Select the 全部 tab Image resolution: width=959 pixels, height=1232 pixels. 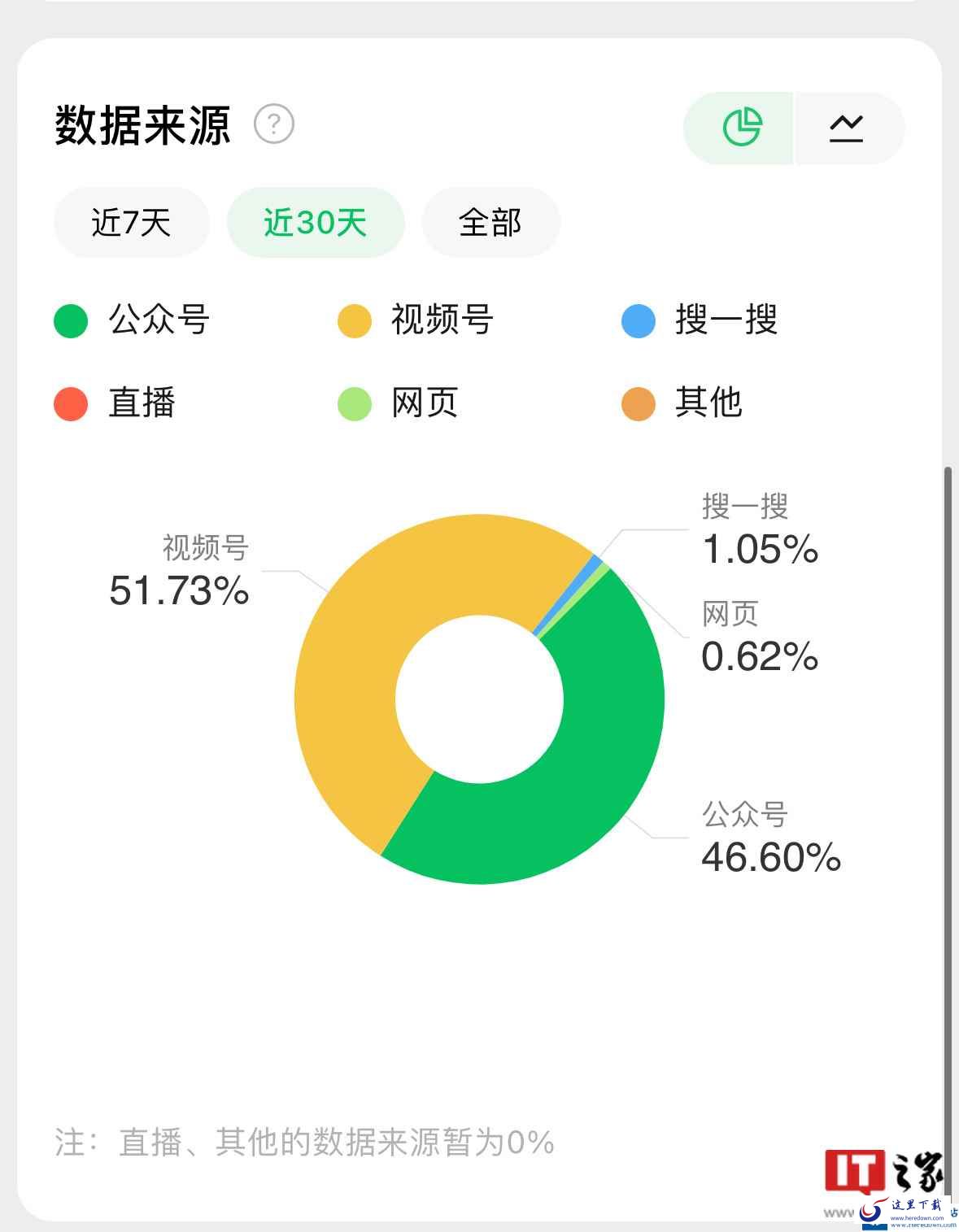490,222
